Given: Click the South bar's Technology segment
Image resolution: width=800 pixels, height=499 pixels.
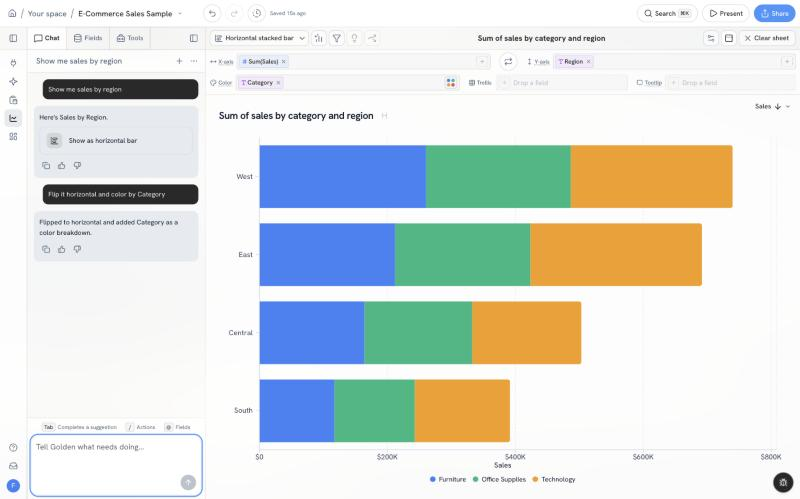Looking at the screenshot, I should [x=462, y=411].
